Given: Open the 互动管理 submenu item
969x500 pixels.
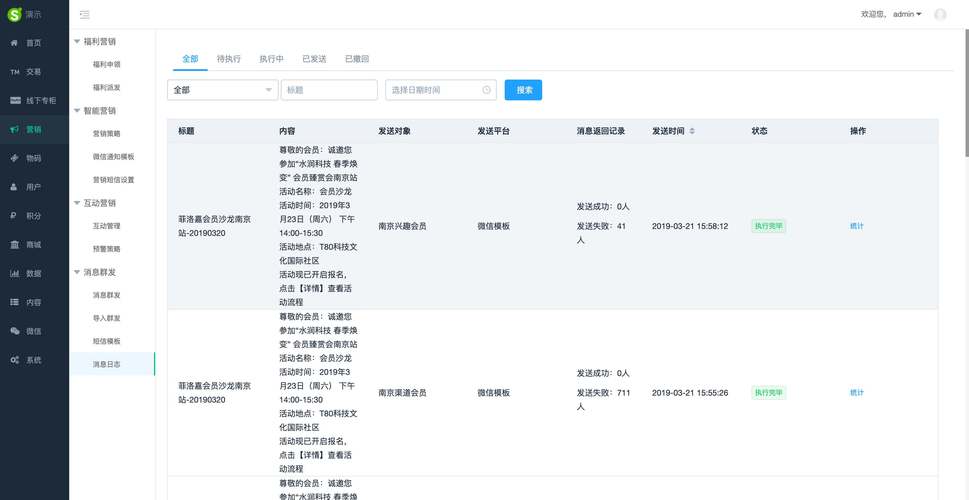Looking at the screenshot, I should 106,226.
